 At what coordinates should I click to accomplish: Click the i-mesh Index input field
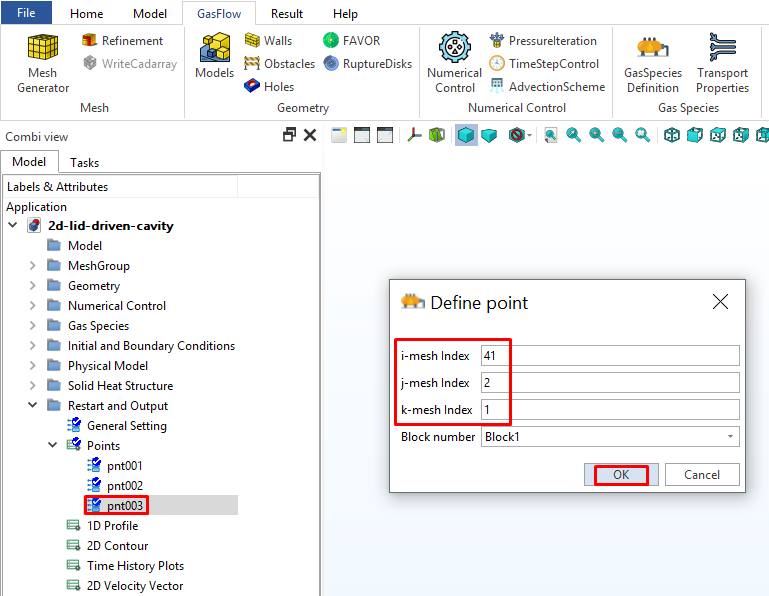(x=609, y=356)
